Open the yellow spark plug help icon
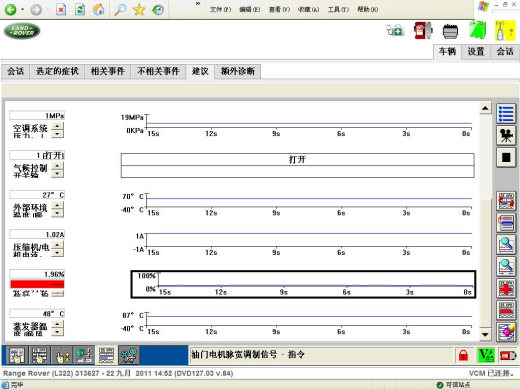 pyautogui.click(x=504, y=30)
